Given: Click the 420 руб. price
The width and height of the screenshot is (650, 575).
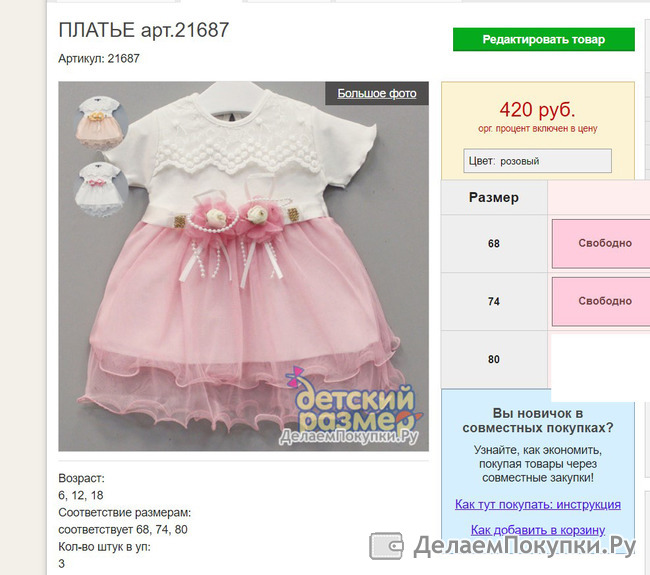Looking at the screenshot, I should (537, 110).
